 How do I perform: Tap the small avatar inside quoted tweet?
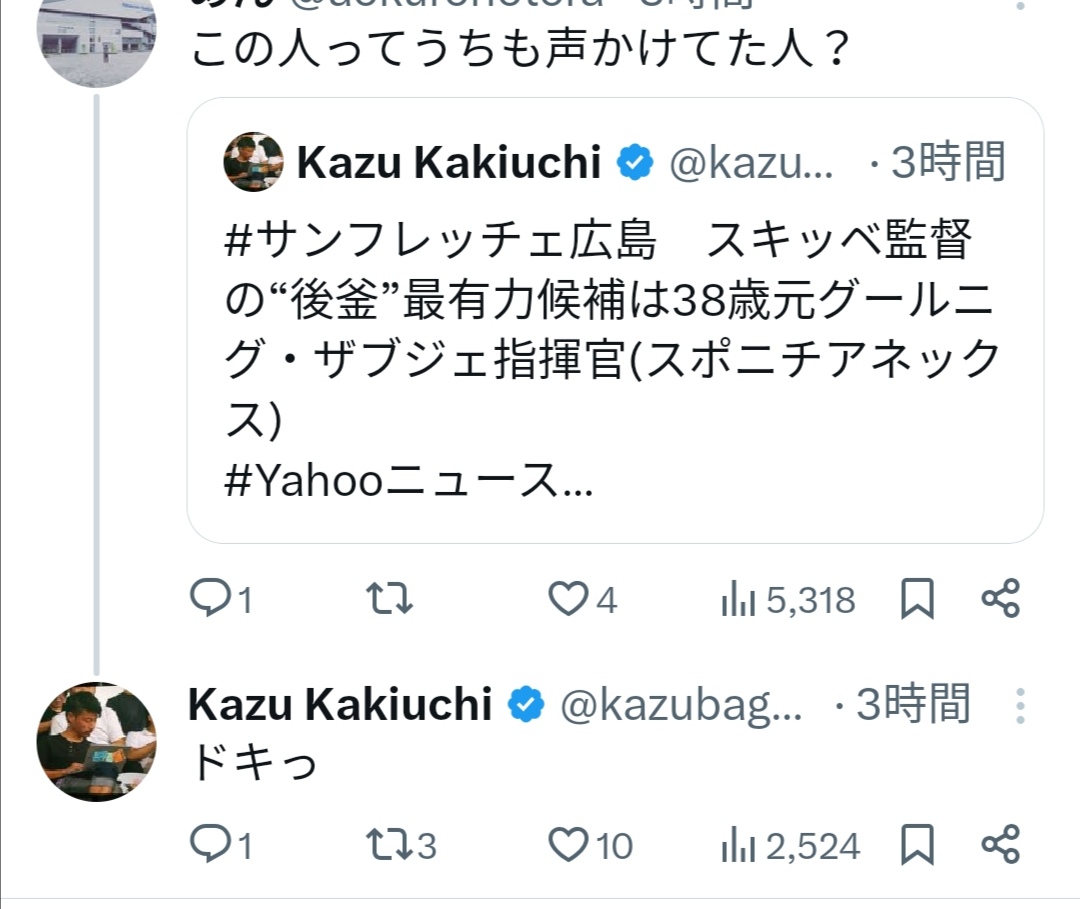click(x=254, y=162)
